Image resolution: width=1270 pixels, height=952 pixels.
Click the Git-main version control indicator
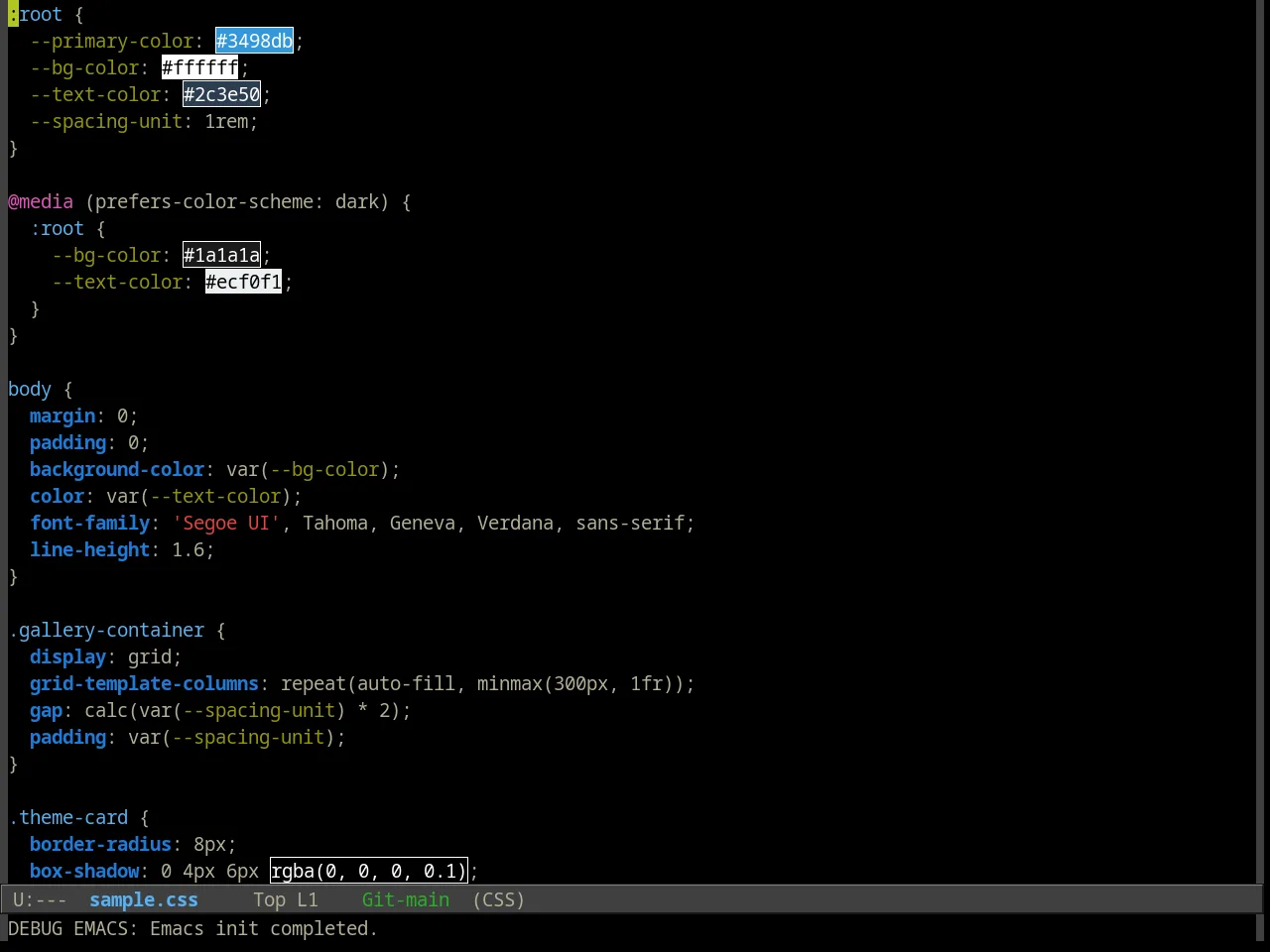[x=406, y=899]
